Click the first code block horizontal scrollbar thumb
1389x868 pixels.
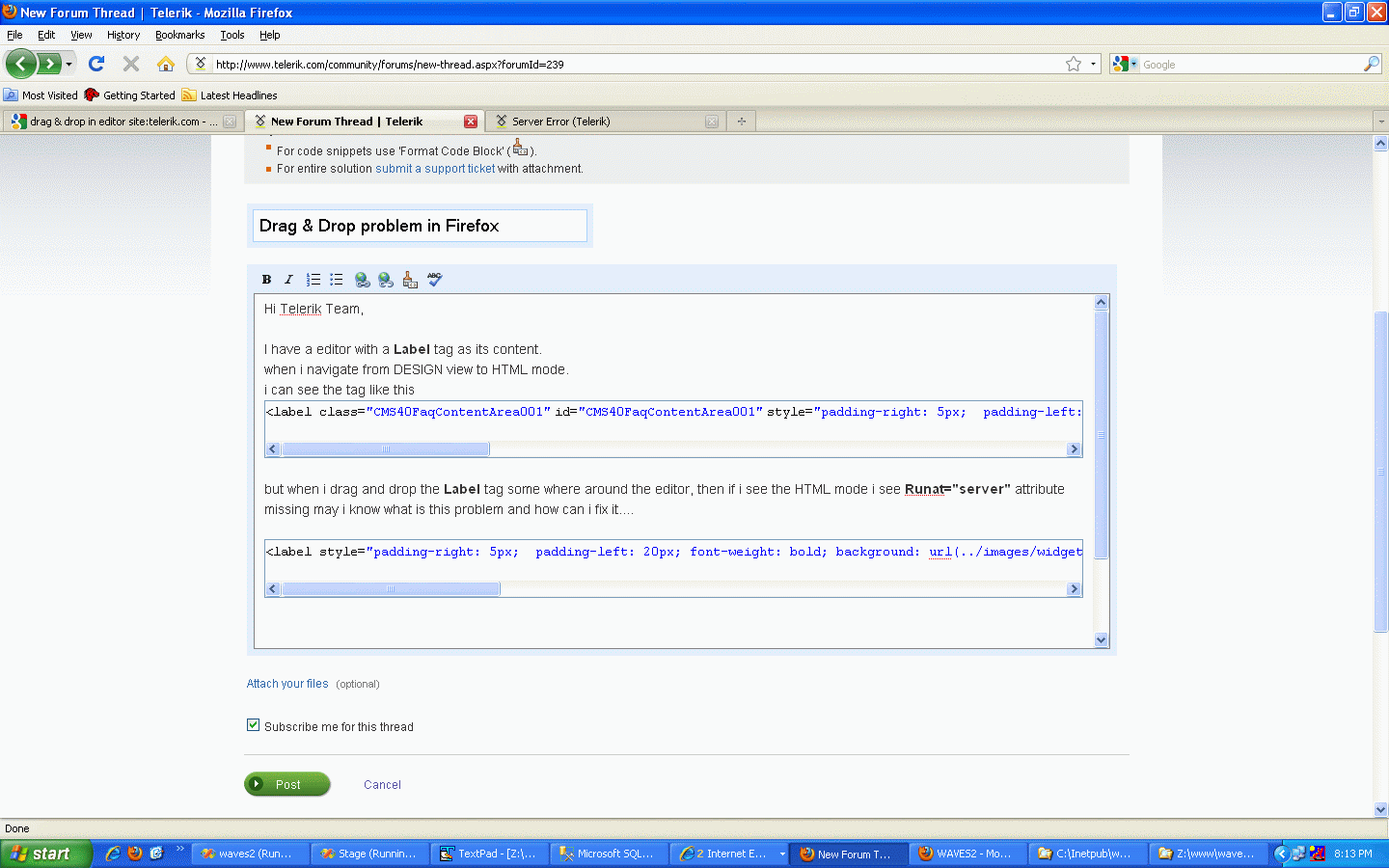[386, 449]
